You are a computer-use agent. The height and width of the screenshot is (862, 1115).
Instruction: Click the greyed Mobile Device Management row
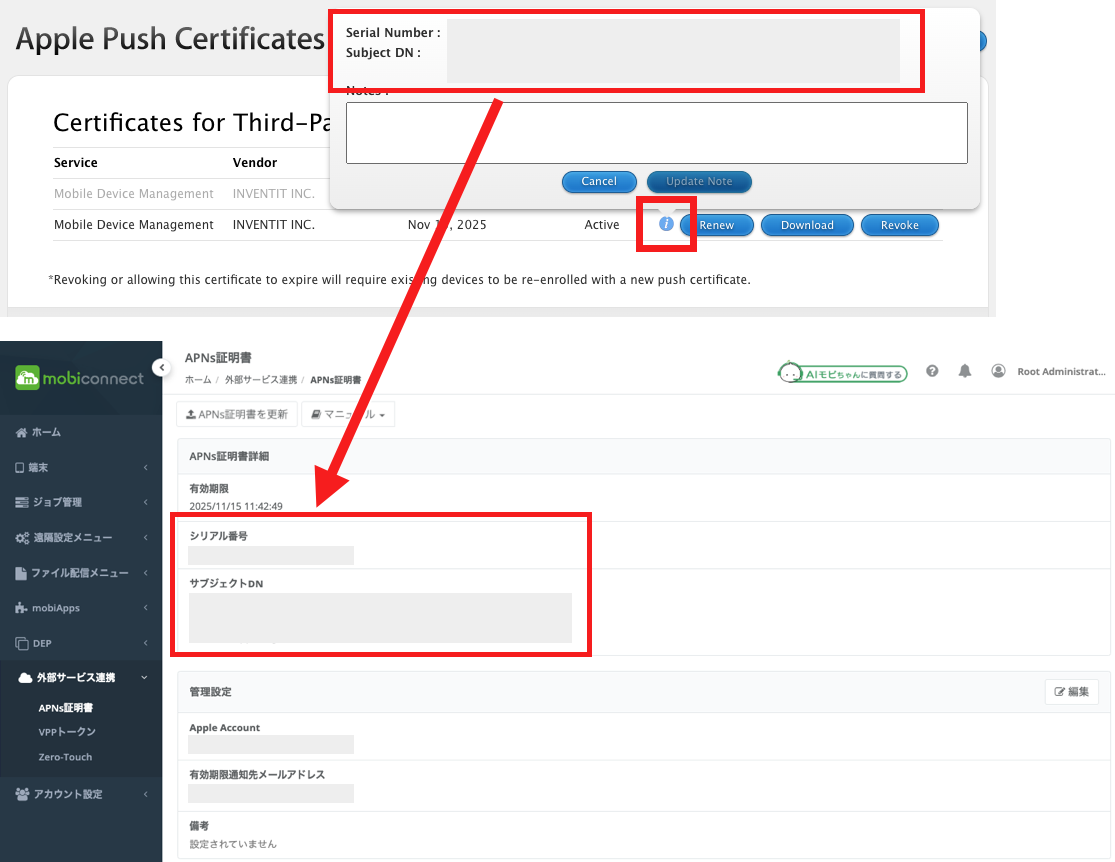[192, 193]
